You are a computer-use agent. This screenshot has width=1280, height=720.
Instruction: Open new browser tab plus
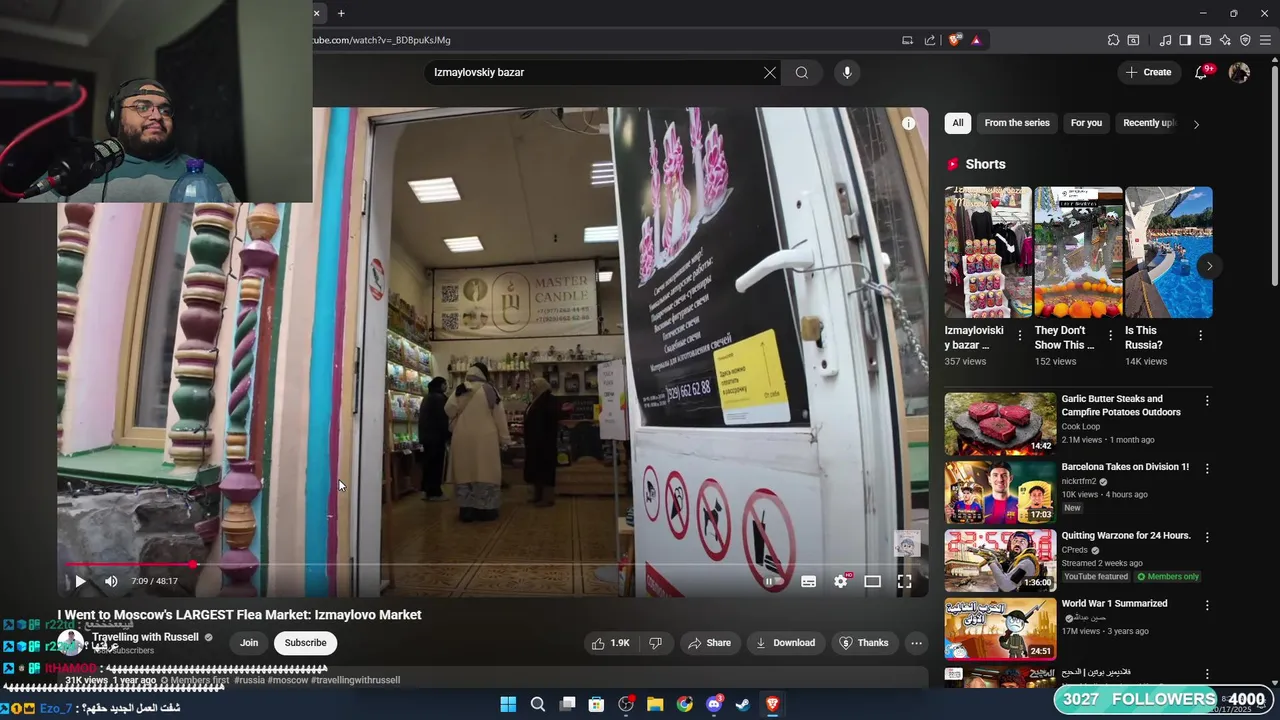click(341, 13)
